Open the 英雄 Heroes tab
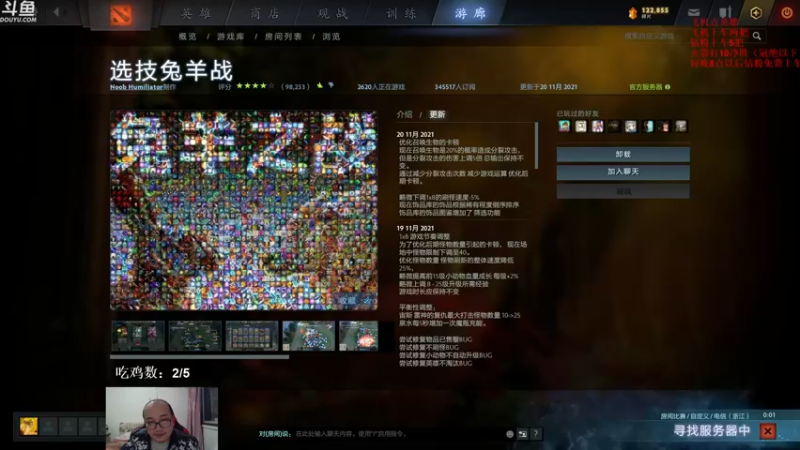 point(196,14)
